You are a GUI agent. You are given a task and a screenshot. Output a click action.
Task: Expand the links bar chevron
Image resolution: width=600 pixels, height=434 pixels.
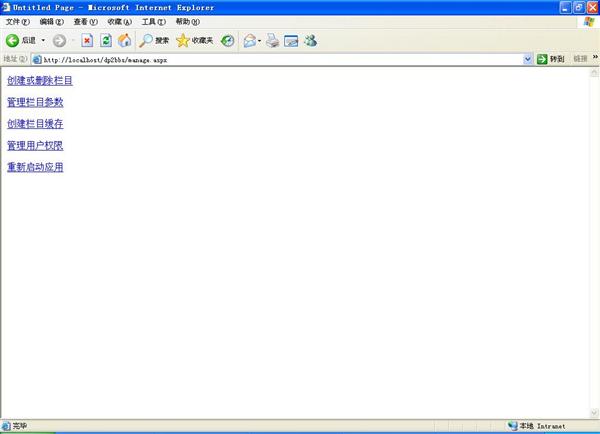click(x=595, y=57)
